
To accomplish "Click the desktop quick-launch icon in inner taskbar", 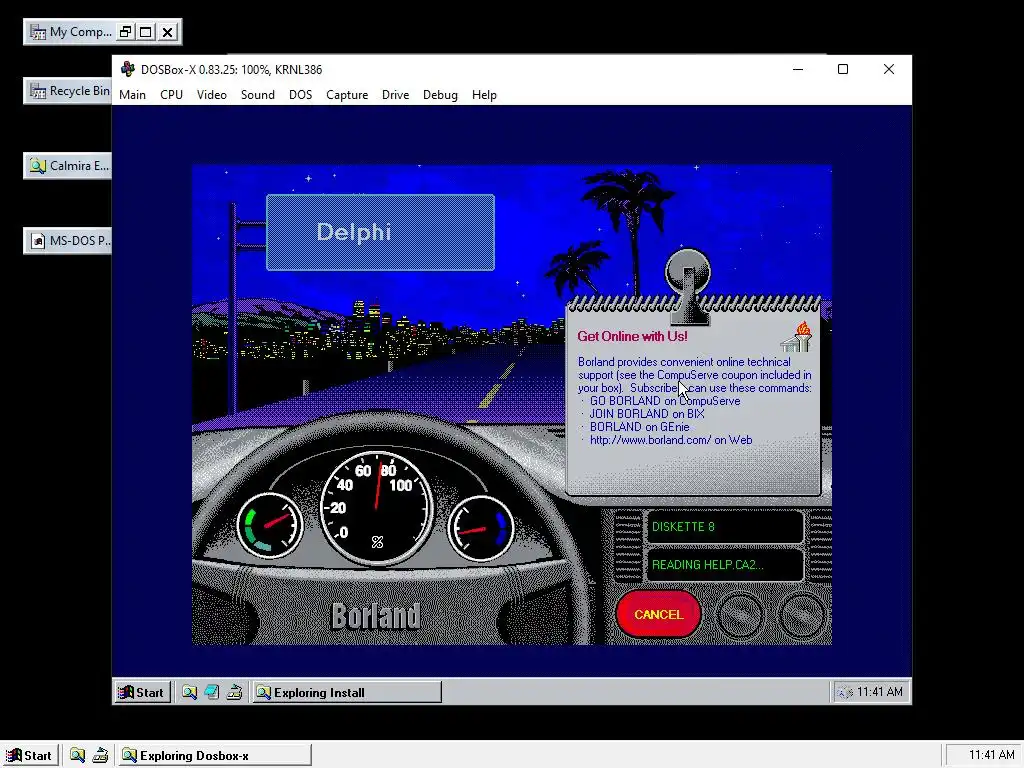I will [212, 692].
